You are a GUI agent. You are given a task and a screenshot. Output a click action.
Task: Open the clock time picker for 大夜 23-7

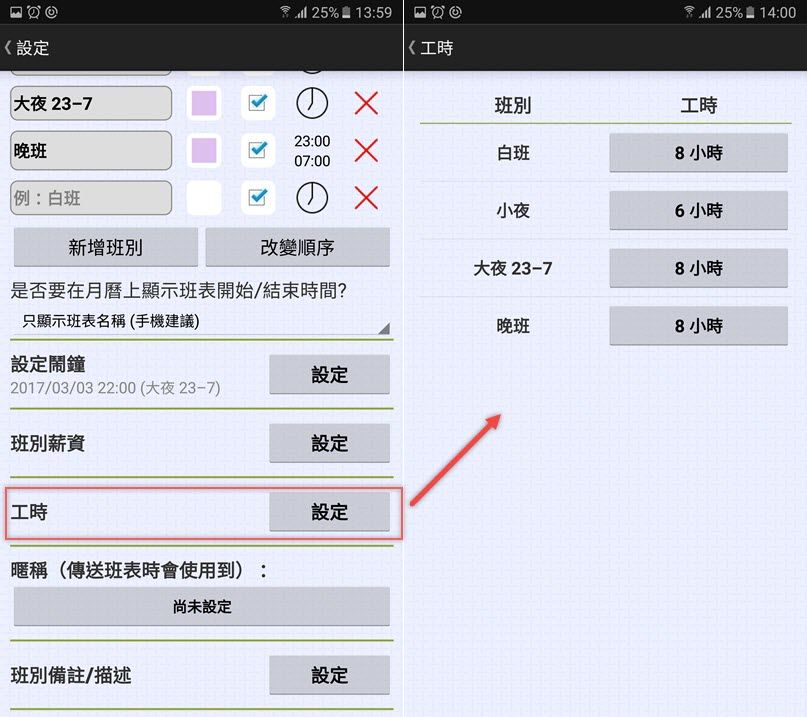click(312, 103)
